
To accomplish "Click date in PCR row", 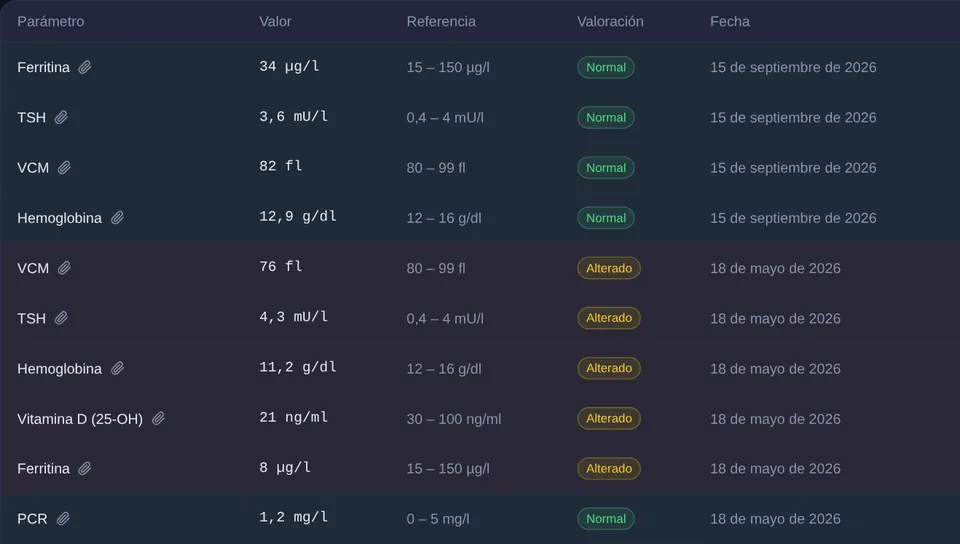I will point(775,519).
